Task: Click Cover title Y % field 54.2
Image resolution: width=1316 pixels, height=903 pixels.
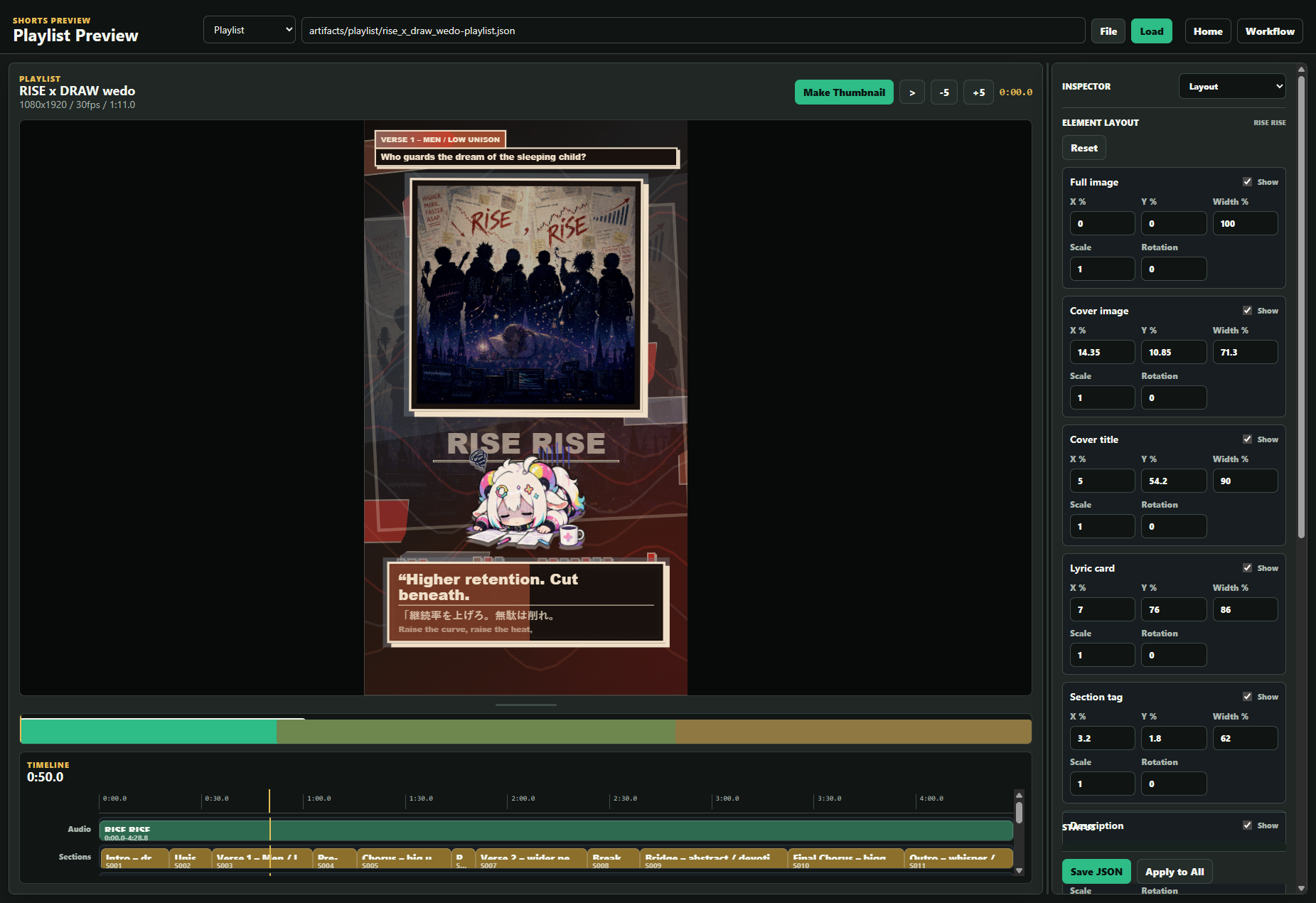Action: pyautogui.click(x=1174, y=481)
